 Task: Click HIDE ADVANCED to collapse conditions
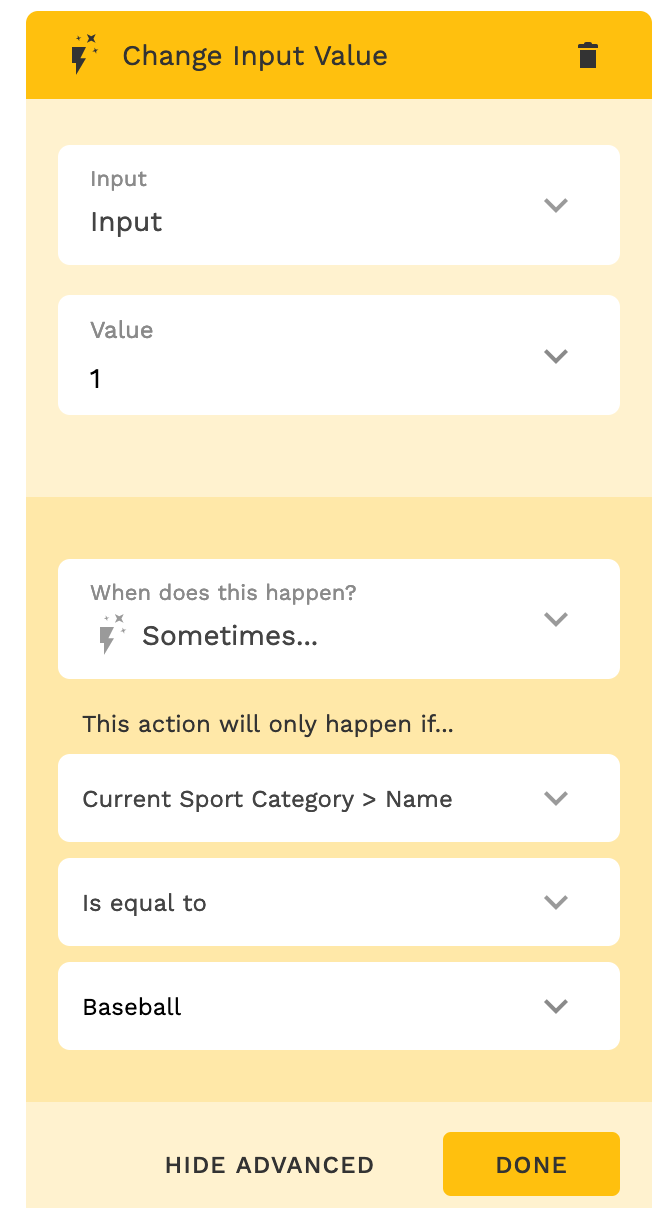[269, 1165]
